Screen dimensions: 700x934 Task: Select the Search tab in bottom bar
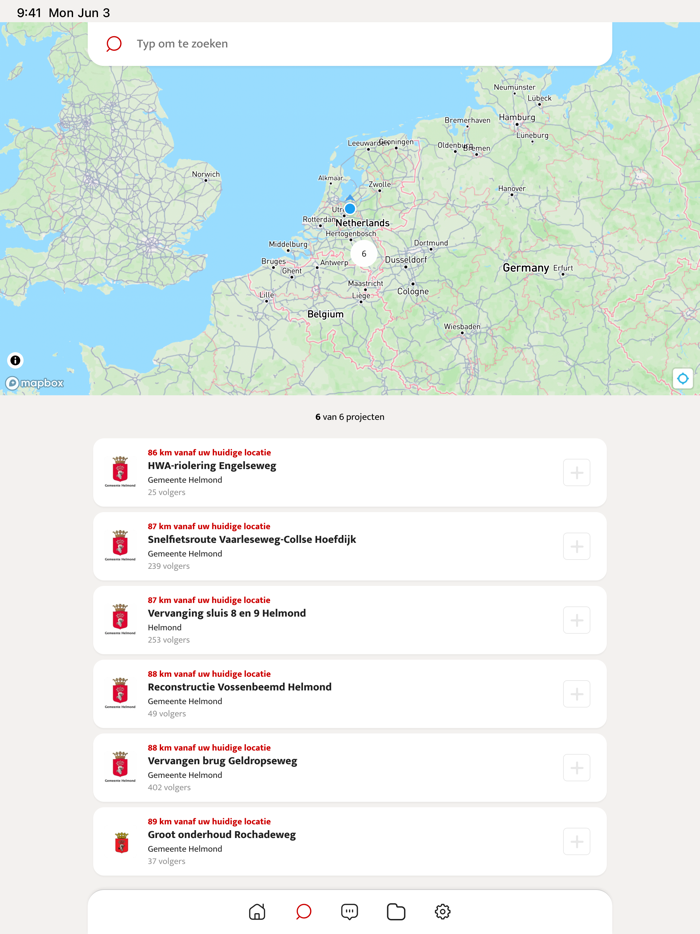point(303,911)
